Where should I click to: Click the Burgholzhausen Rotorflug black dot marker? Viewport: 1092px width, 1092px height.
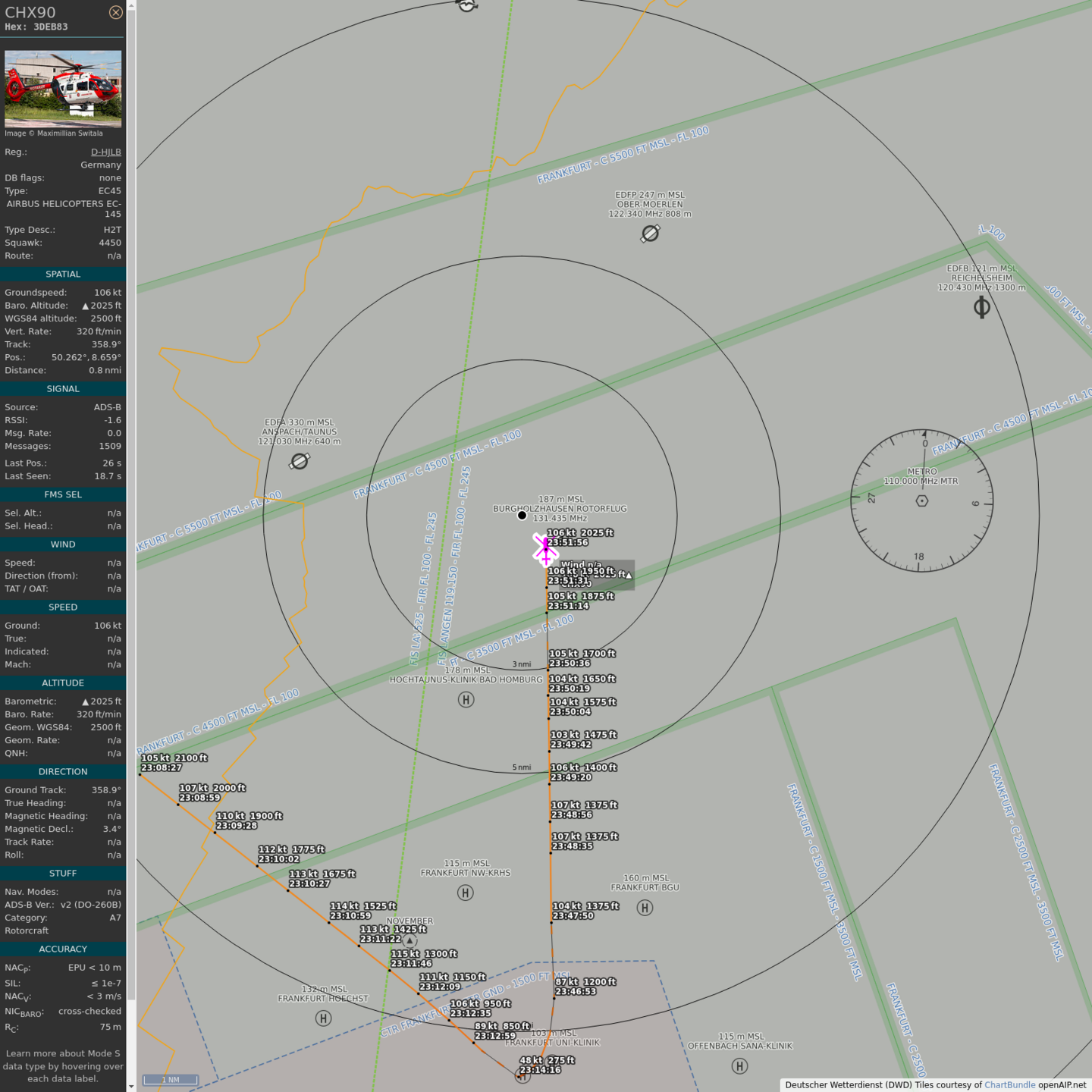click(522, 516)
